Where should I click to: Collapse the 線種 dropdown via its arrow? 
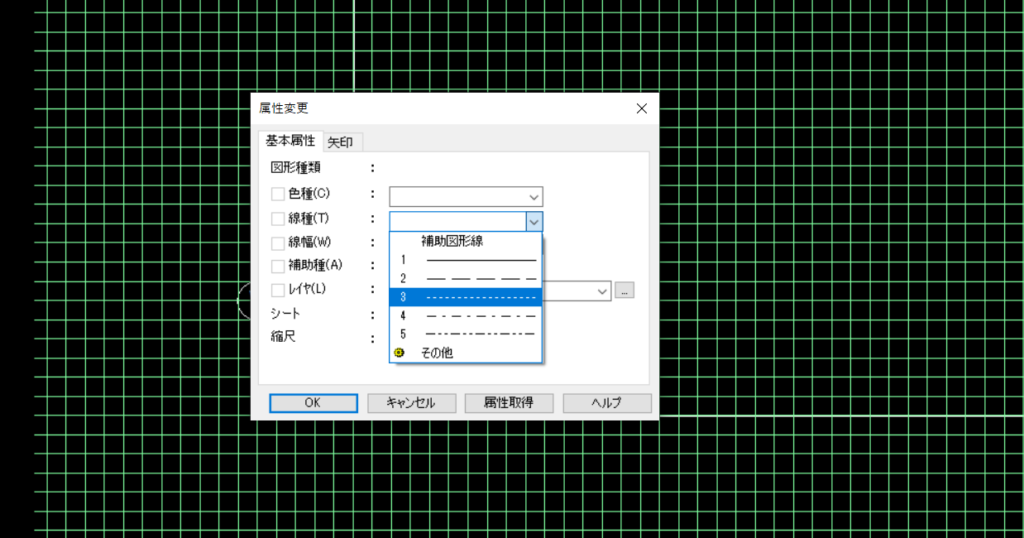click(534, 222)
